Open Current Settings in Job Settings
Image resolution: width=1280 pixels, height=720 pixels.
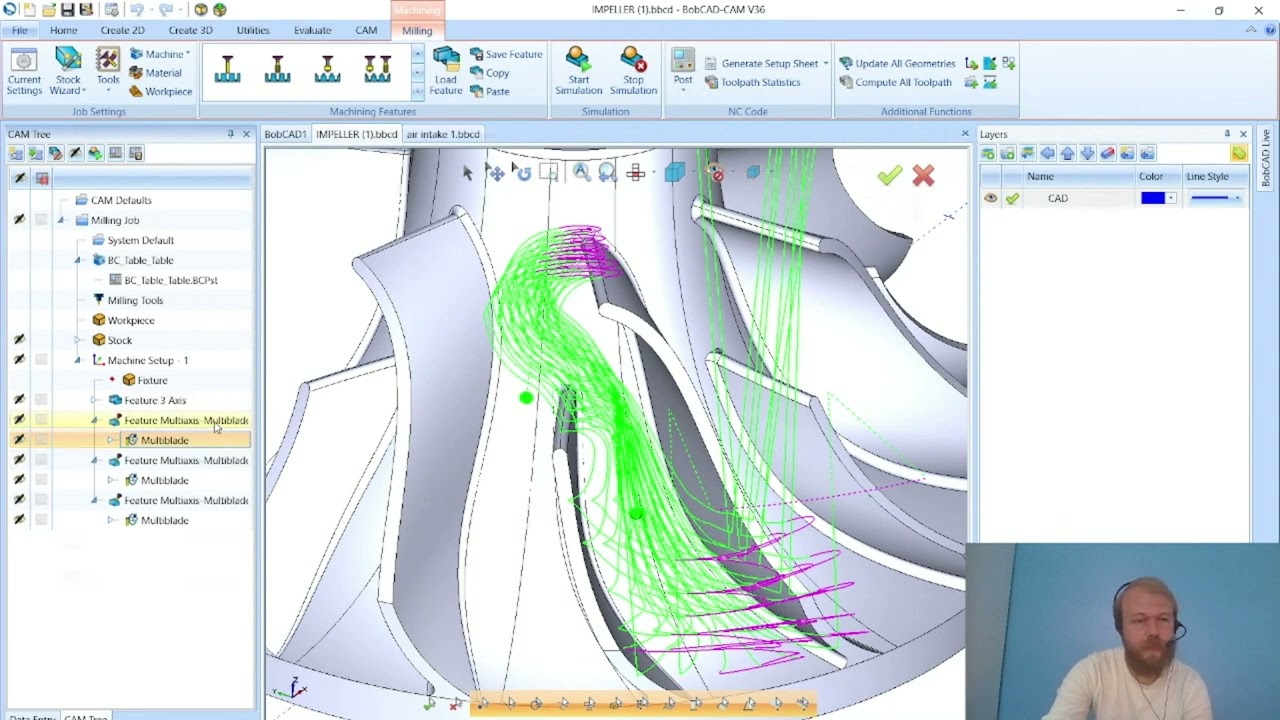click(24, 71)
